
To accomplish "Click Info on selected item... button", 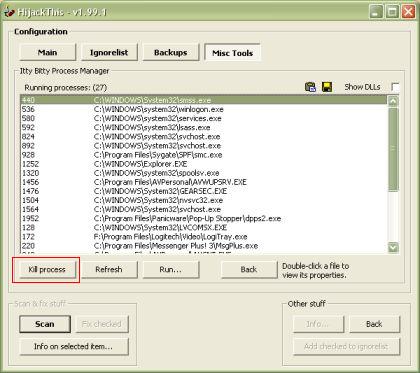I will (x=74, y=347).
